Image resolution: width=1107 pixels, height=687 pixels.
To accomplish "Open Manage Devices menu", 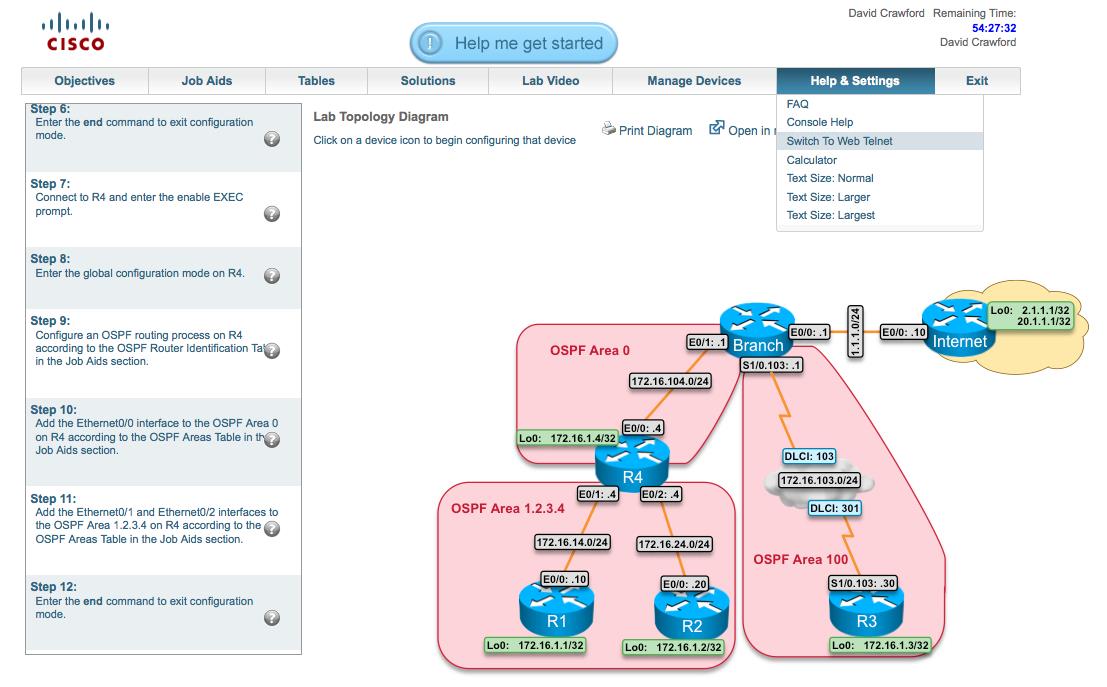I will click(x=694, y=81).
